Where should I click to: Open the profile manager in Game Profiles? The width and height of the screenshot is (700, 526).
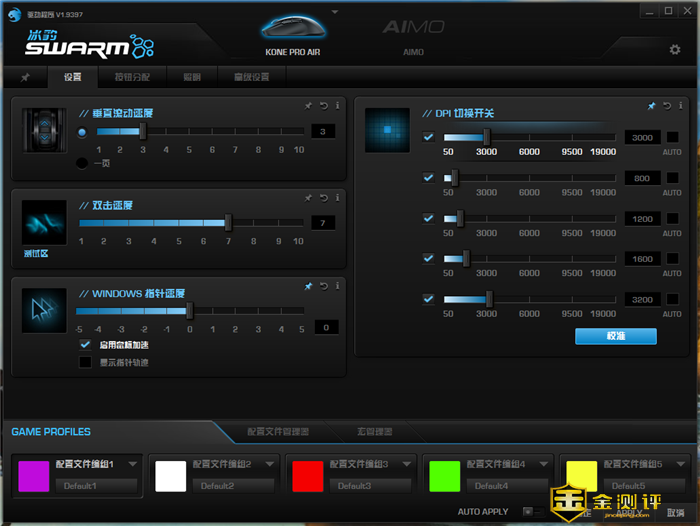click(278, 432)
